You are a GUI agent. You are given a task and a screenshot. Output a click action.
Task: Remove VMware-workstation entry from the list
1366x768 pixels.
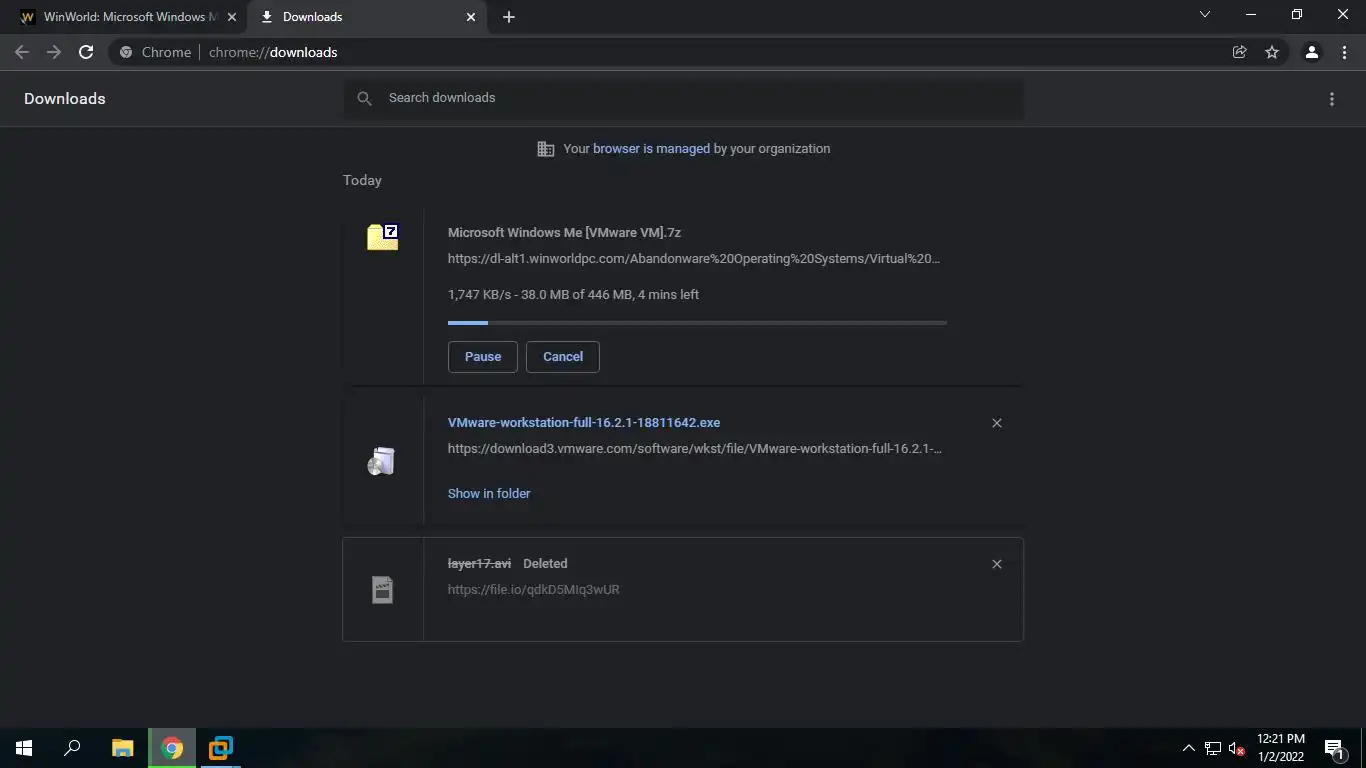click(997, 423)
